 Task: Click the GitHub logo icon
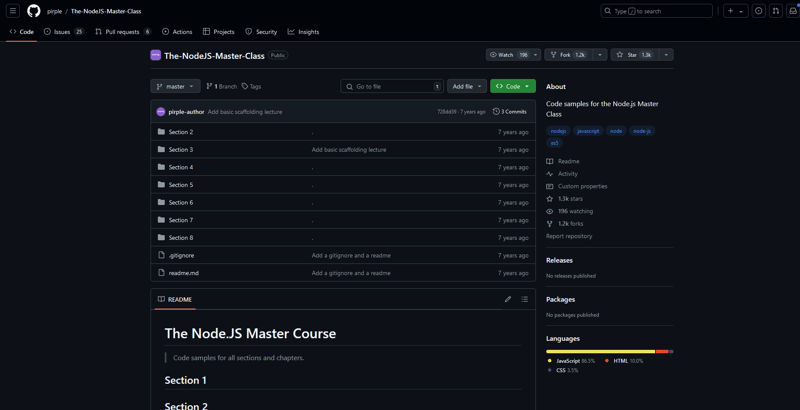tap(34, 11)
